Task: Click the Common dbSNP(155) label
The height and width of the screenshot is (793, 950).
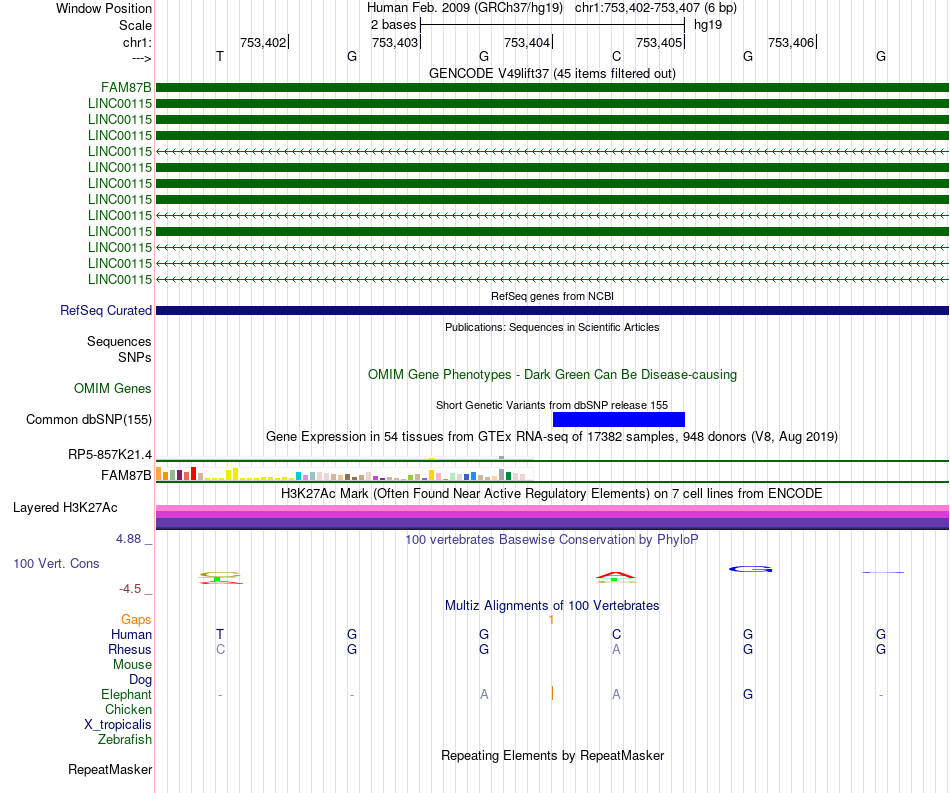Action: 89,419
